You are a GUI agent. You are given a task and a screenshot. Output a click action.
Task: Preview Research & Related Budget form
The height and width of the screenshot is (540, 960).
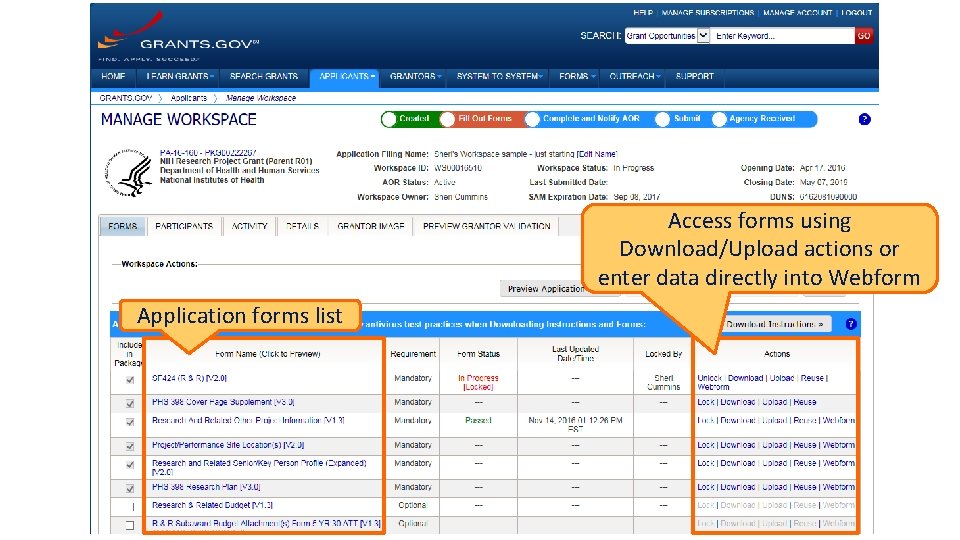(212, 506)
